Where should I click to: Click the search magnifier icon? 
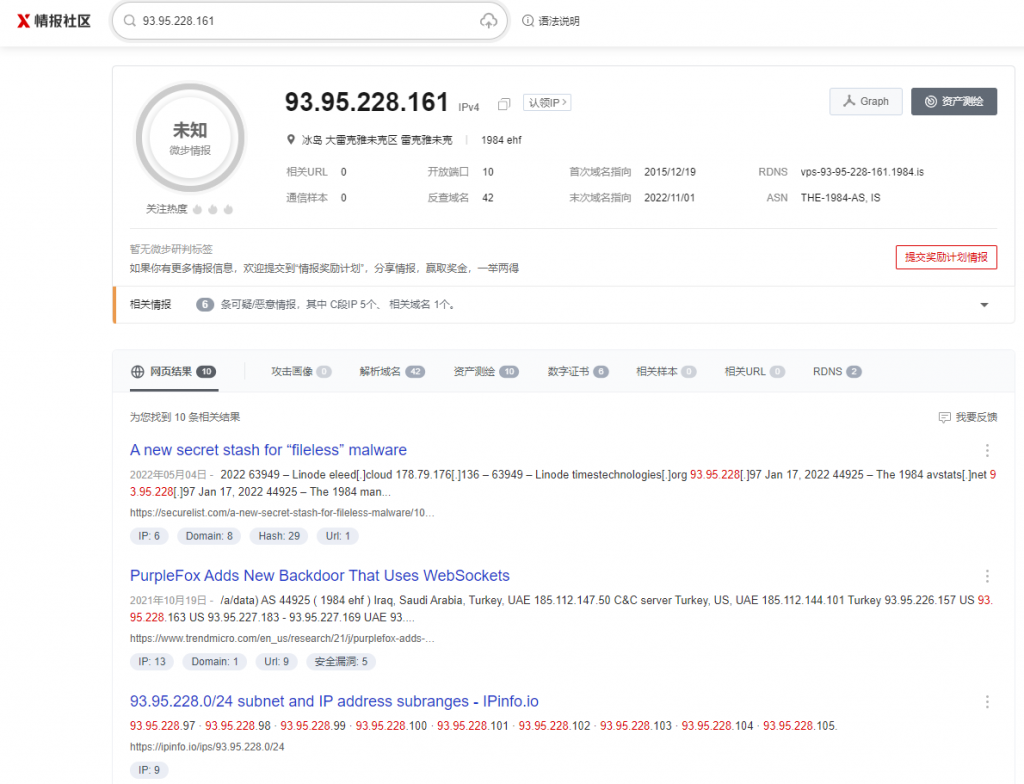point(130,21)
